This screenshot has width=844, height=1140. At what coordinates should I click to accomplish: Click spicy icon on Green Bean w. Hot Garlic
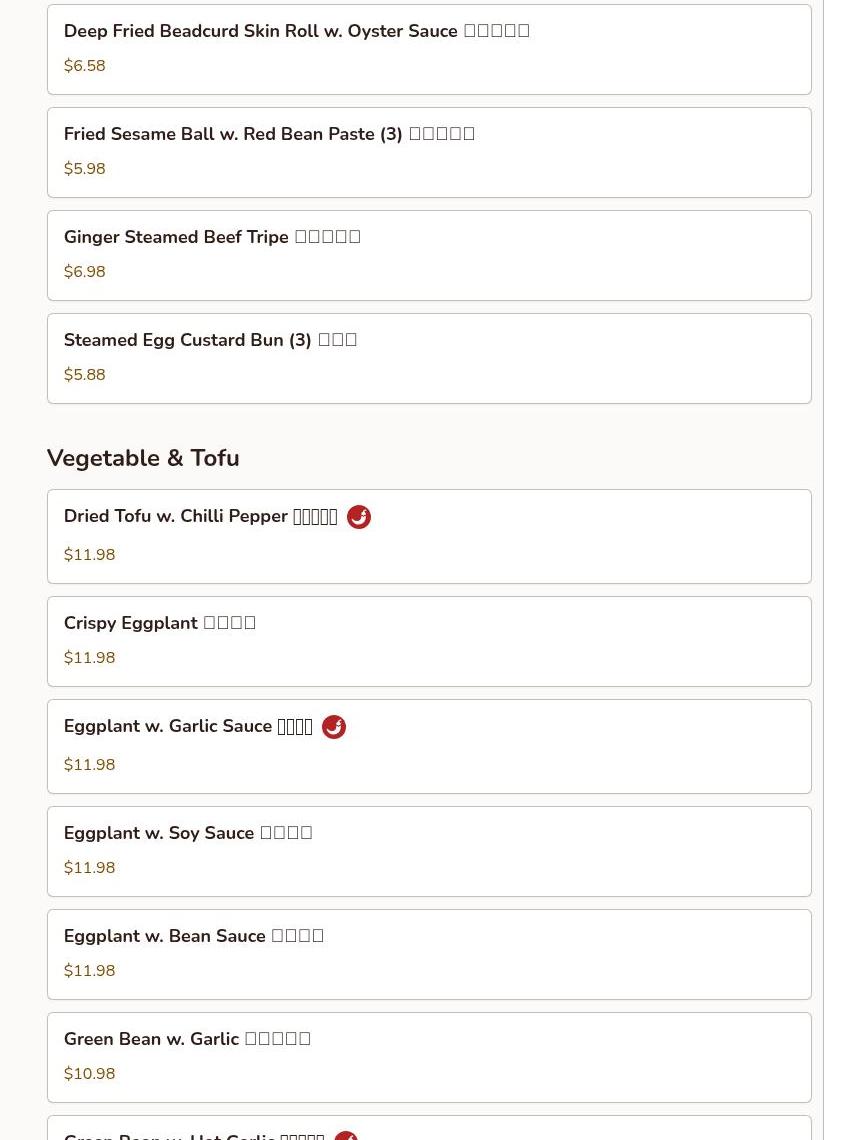point(346,1136)
